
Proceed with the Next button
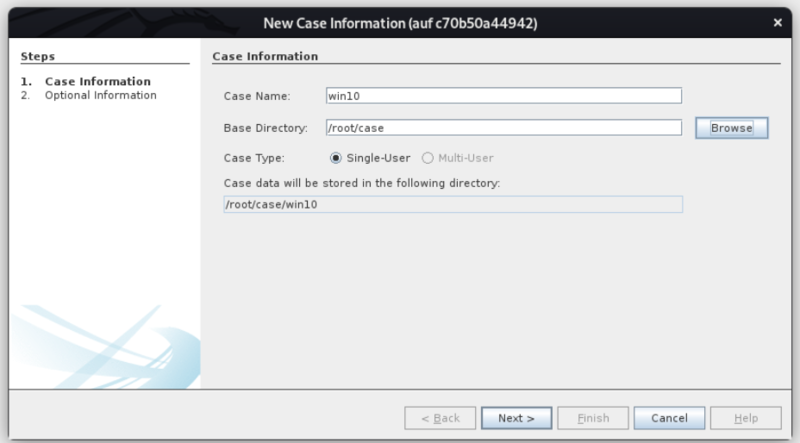point(516,417)
